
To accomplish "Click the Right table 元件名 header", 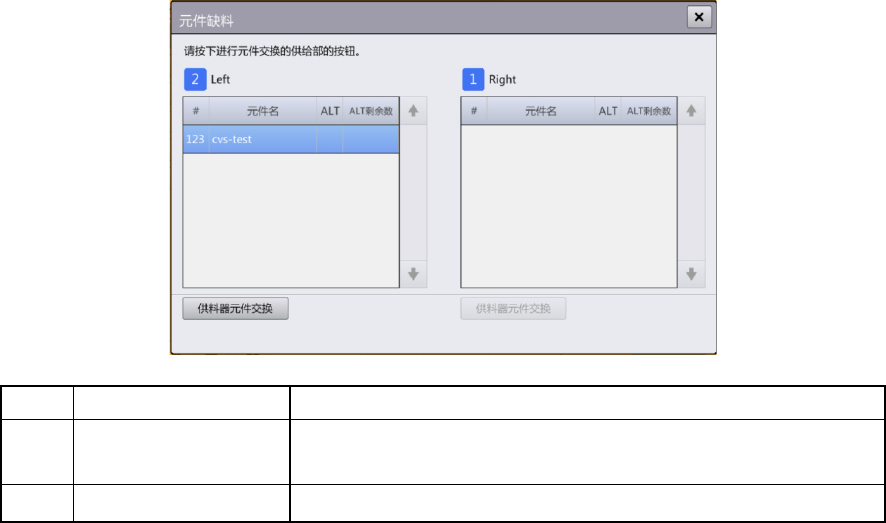I will tap(541, 111).
